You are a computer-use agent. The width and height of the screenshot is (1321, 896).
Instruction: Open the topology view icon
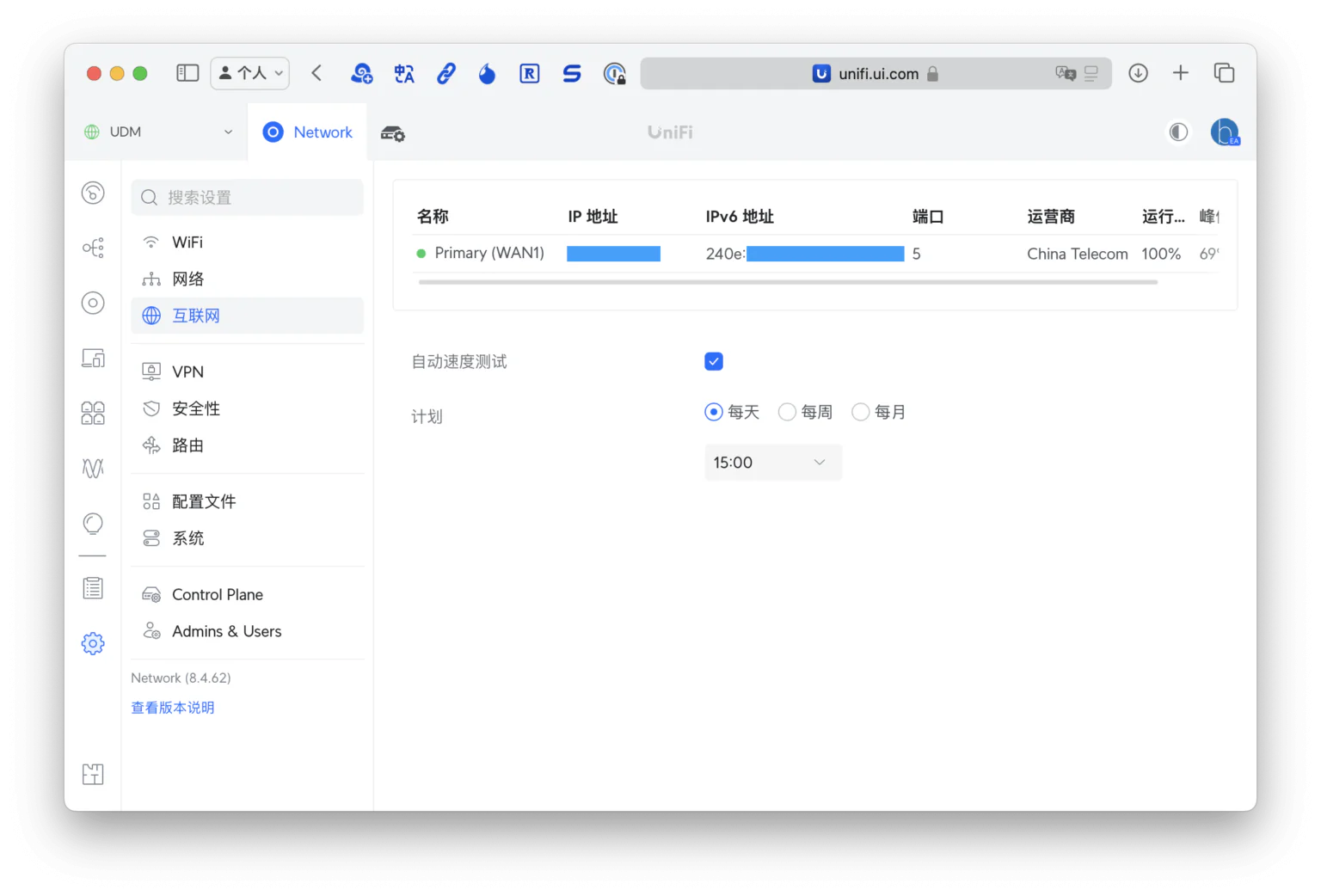coord(93,248)
